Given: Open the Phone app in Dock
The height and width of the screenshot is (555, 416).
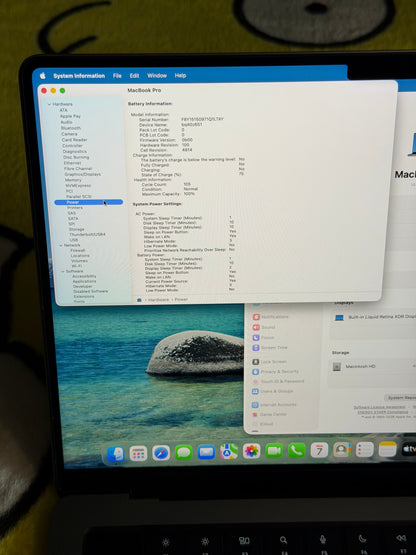Looking at the screenshot, I should click(x=297, y=451).
